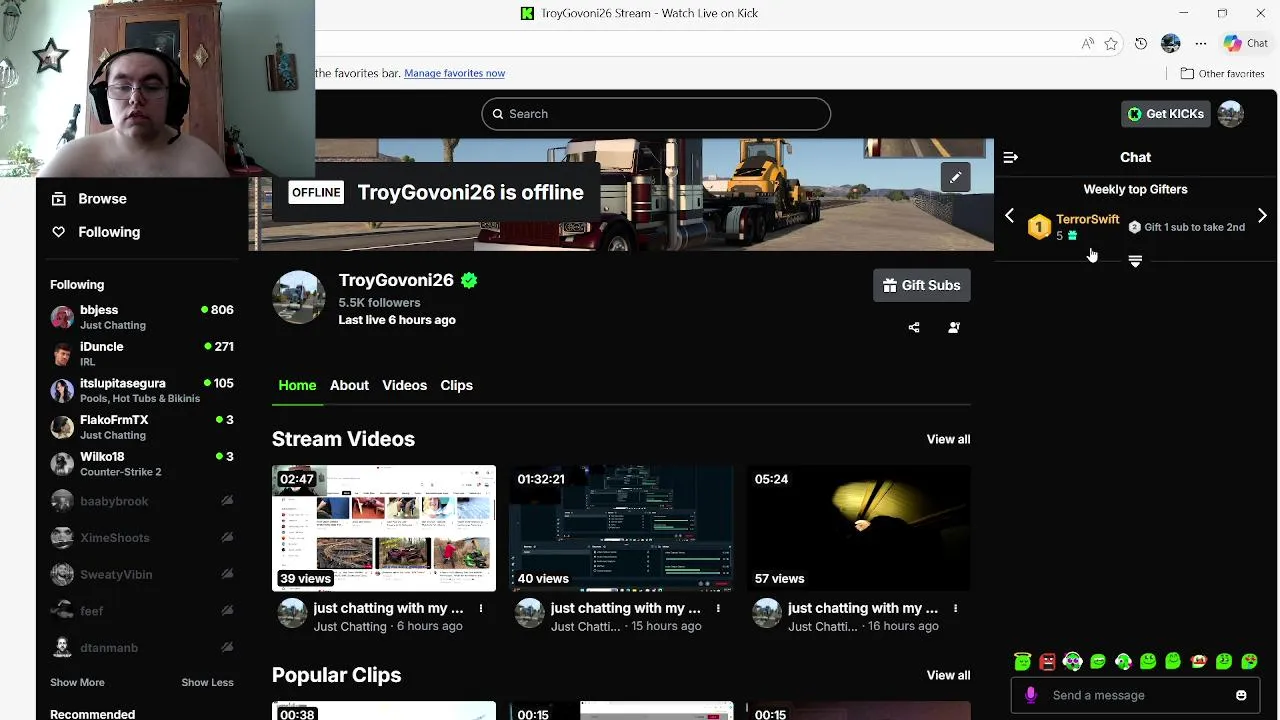This screenshot has width=1280, height=720.
Task: Switch to the About tab
Action: click(x=349, y=385)
